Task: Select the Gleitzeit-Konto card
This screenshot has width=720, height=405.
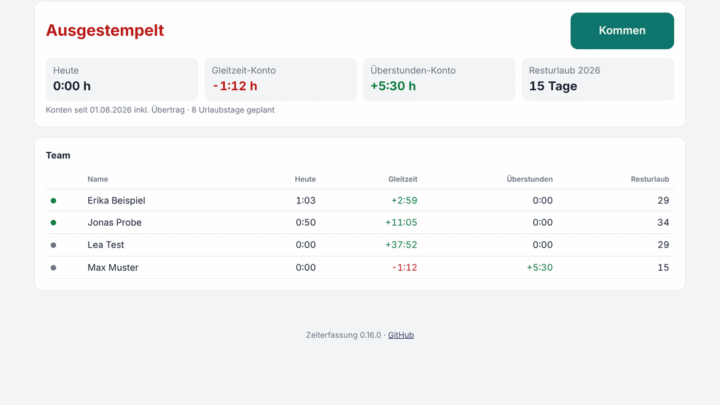Action: point(281,79)
